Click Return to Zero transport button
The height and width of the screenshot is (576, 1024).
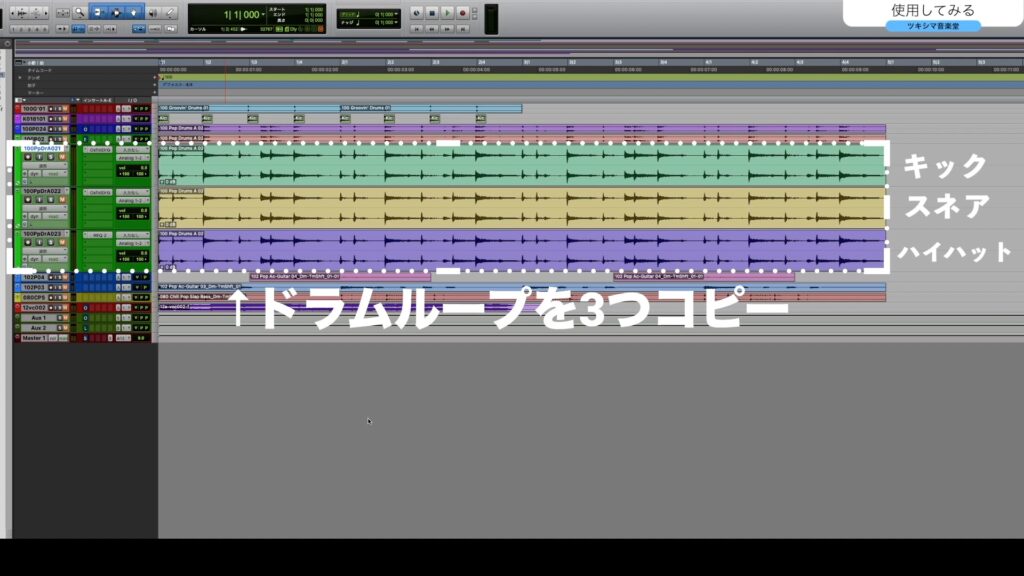point(416,29)
